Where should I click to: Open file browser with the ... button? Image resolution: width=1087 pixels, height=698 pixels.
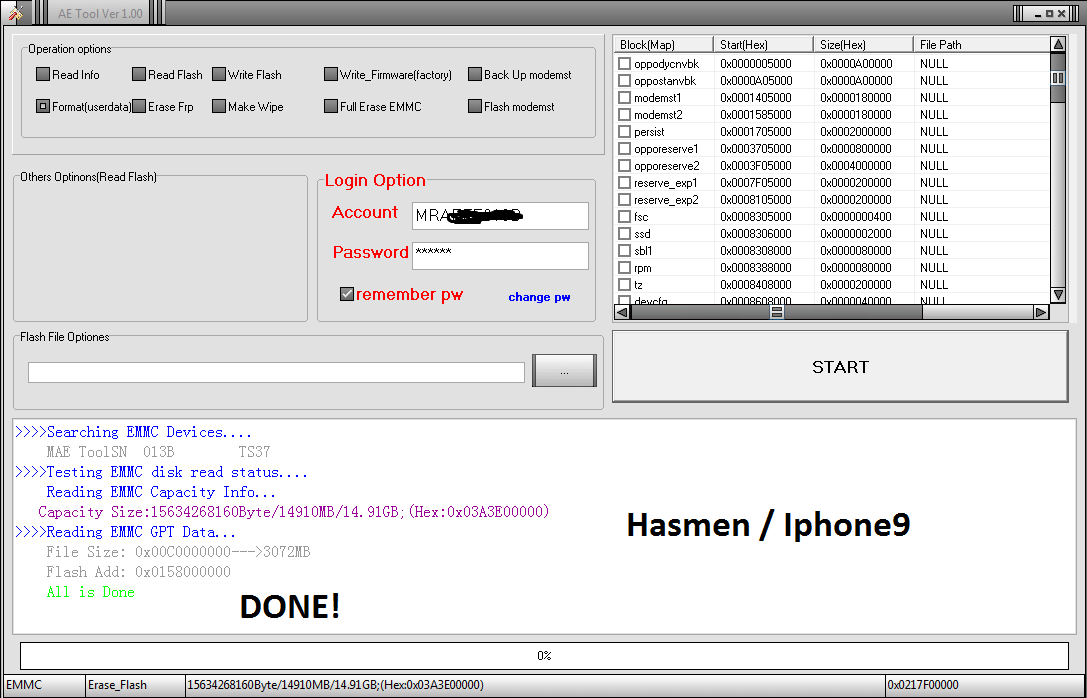point(564,371)
